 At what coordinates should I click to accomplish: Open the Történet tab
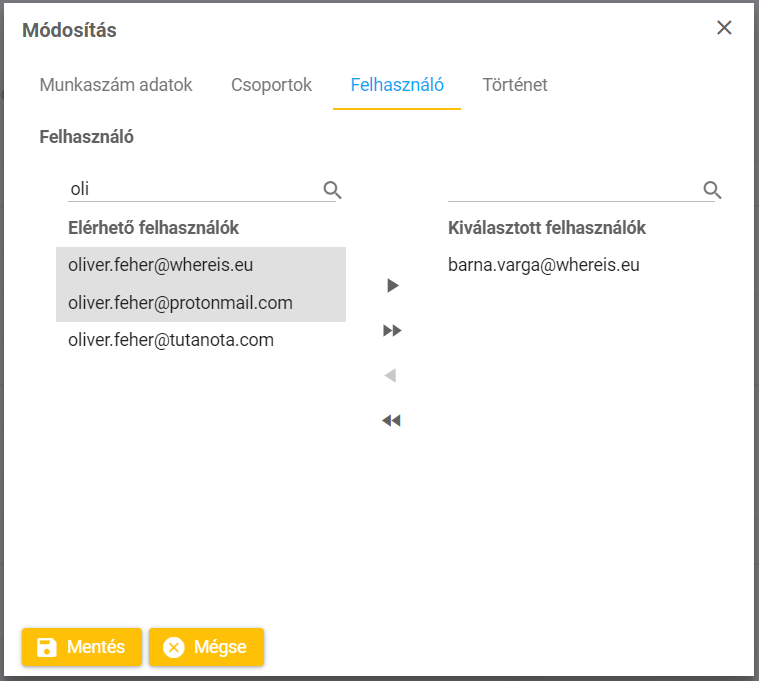click(514, 85)
